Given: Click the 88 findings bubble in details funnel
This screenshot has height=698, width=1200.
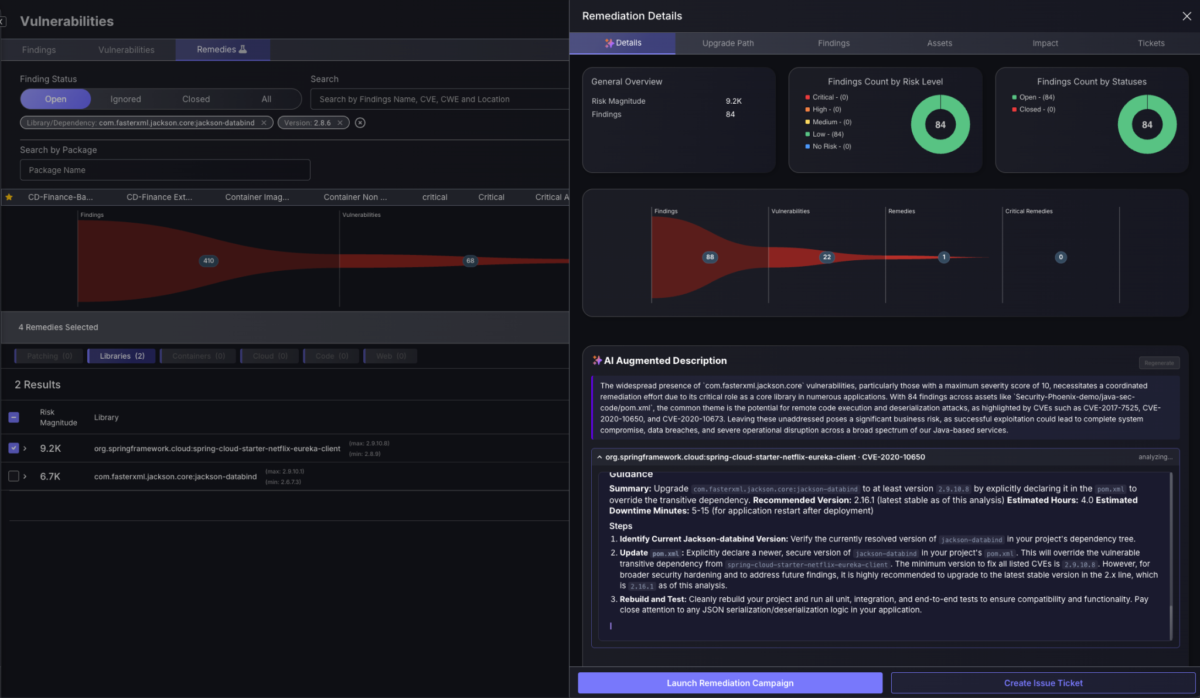Looking at the screenshot, I should tap(710, 257).
